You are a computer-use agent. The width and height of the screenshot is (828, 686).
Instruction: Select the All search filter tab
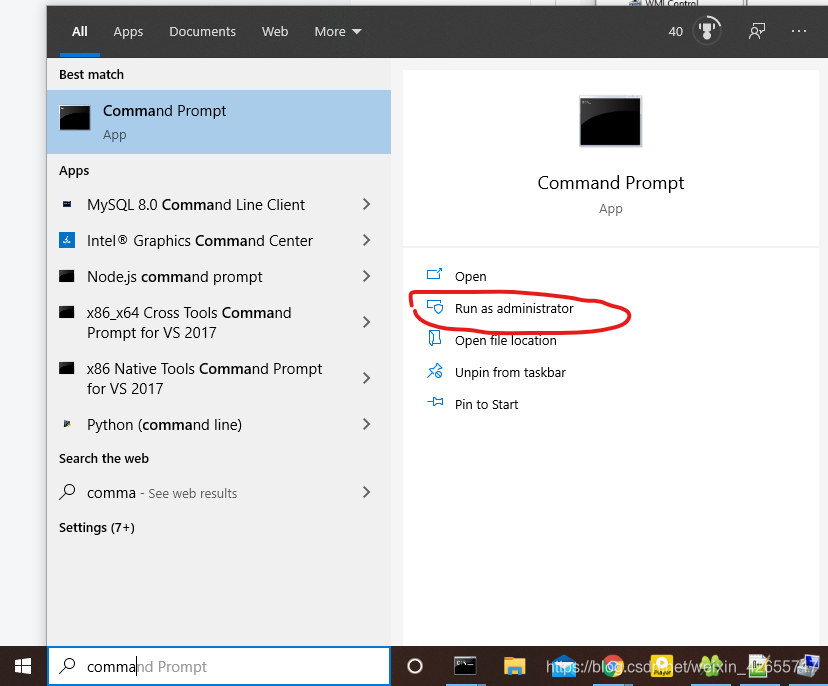tap(80, 32)
